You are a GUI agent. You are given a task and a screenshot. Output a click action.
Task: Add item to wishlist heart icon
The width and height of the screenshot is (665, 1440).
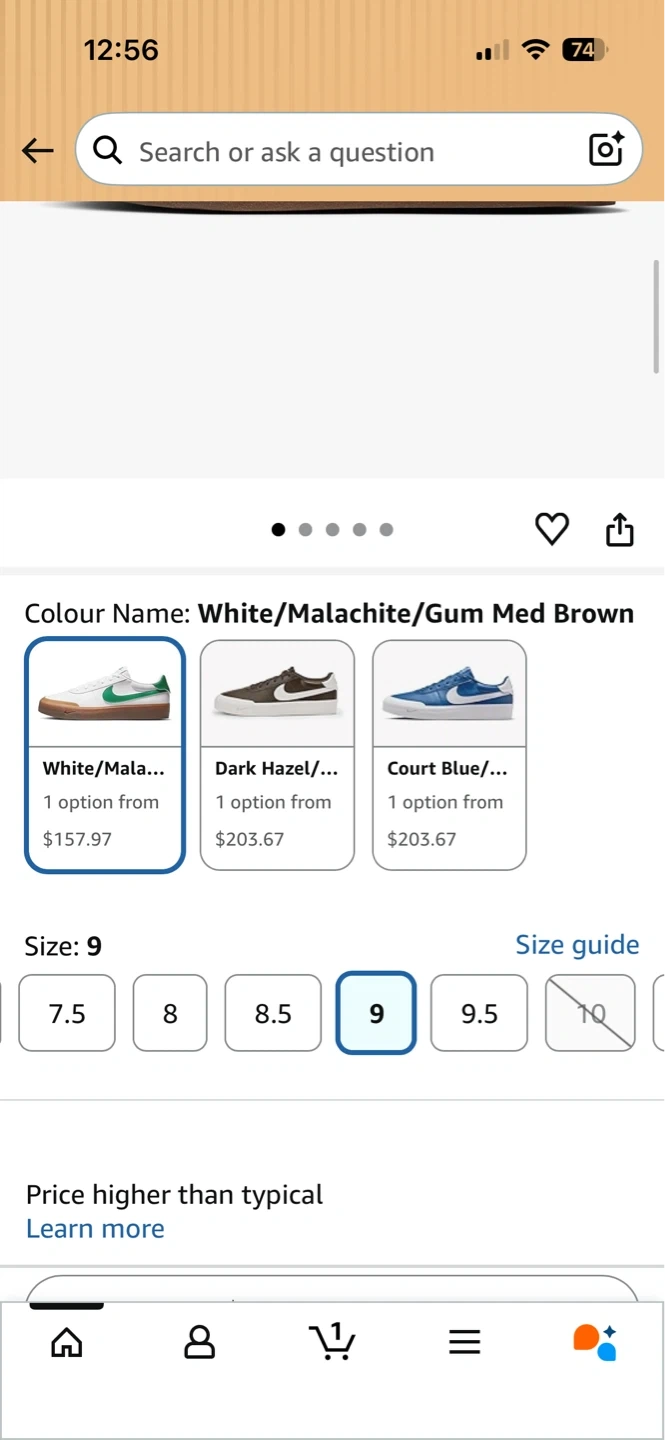(551, 529)
